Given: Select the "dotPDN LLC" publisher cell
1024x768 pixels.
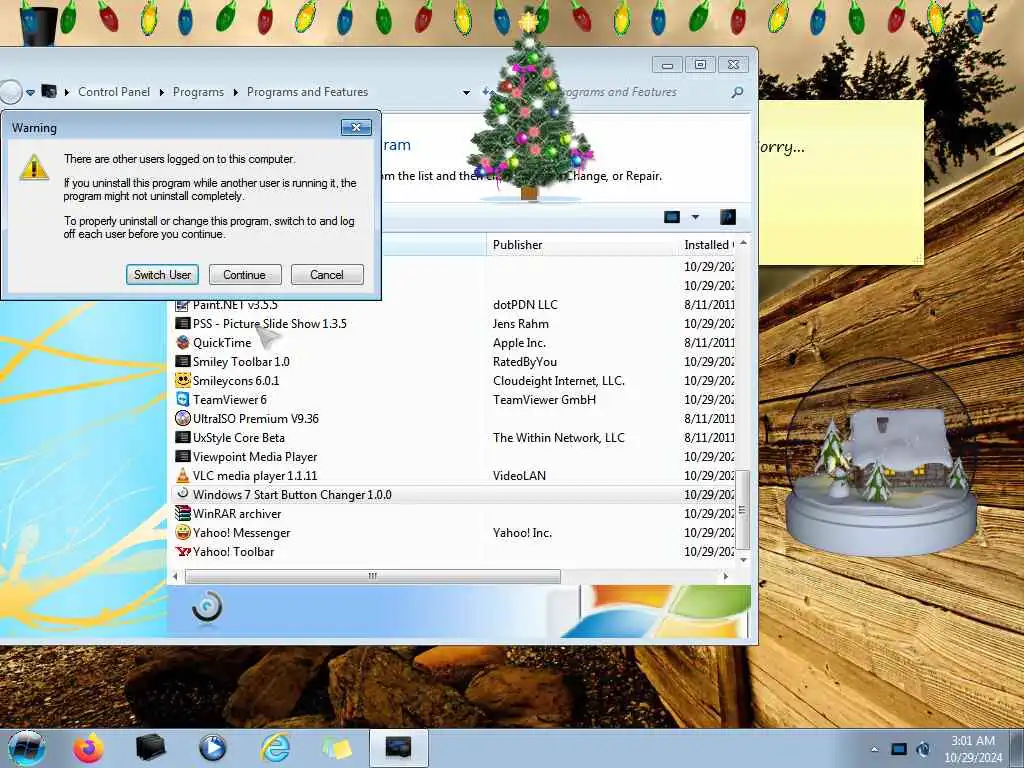Looking at the screenshot, I should (525, 304).
